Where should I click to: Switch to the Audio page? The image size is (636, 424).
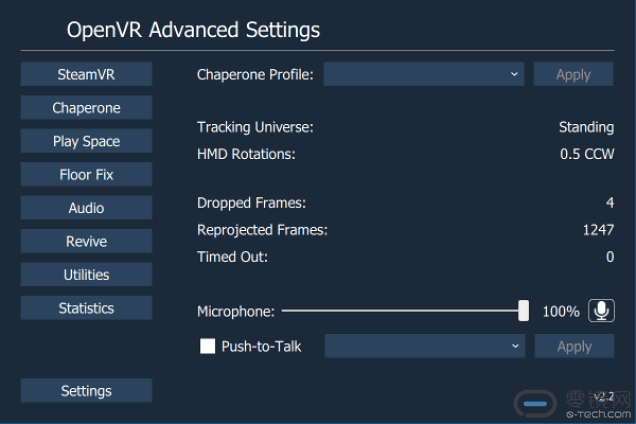[86, 208]
